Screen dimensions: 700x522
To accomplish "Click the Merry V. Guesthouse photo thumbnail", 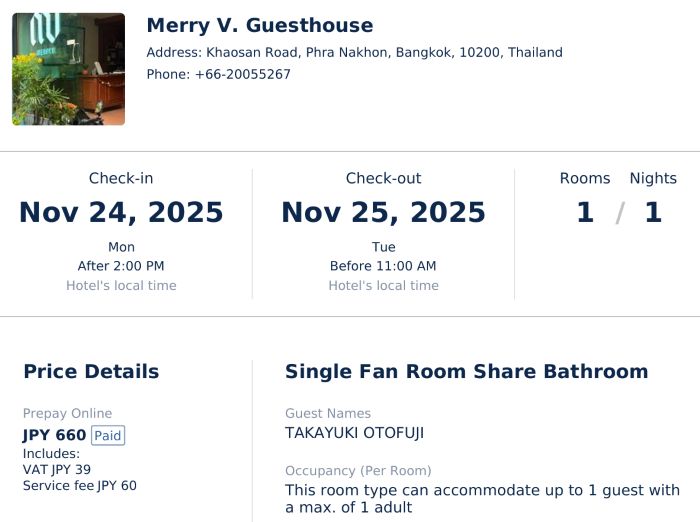I will 68,69.
